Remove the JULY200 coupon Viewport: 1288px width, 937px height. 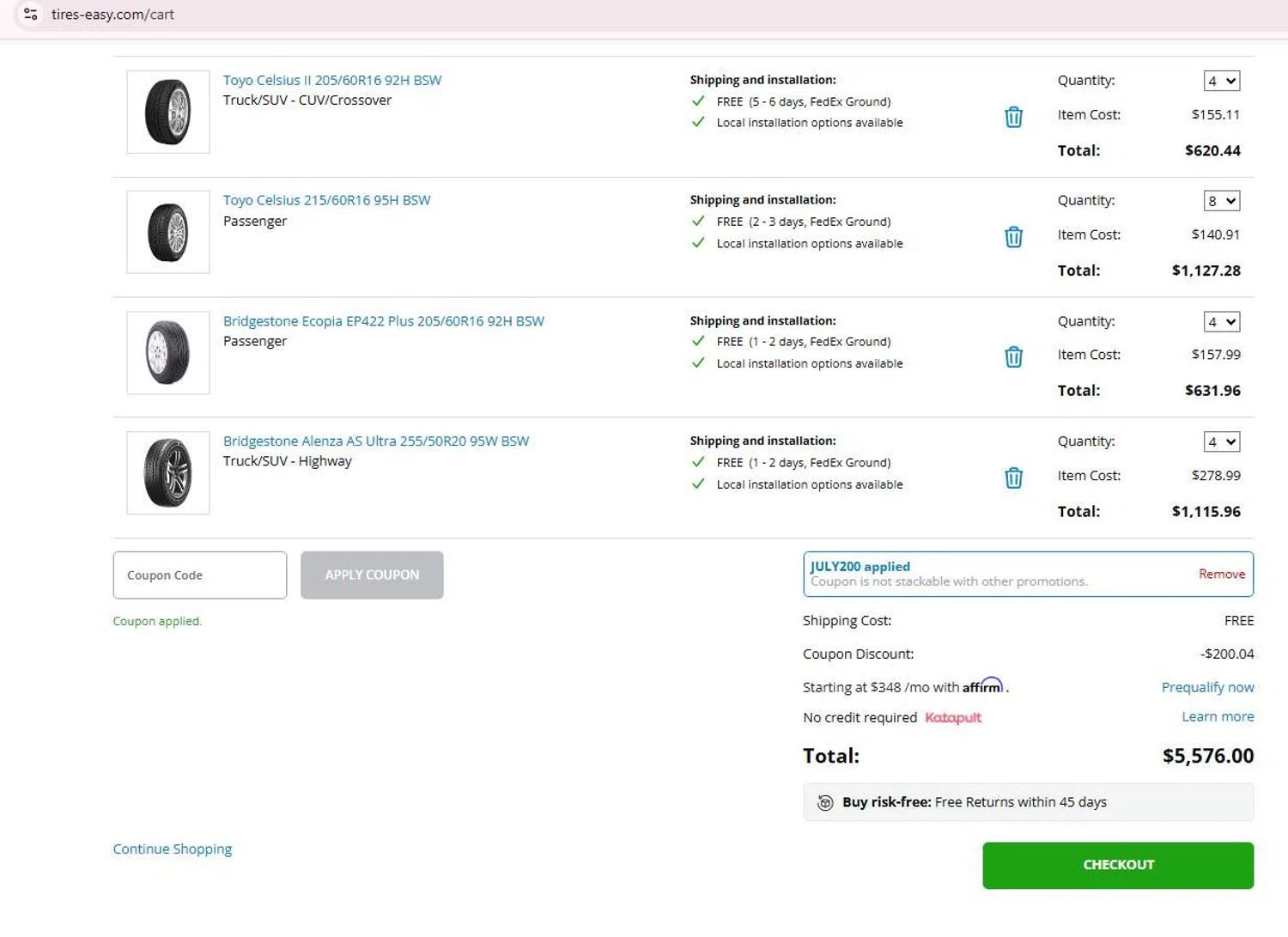(x=1221, y=574)
